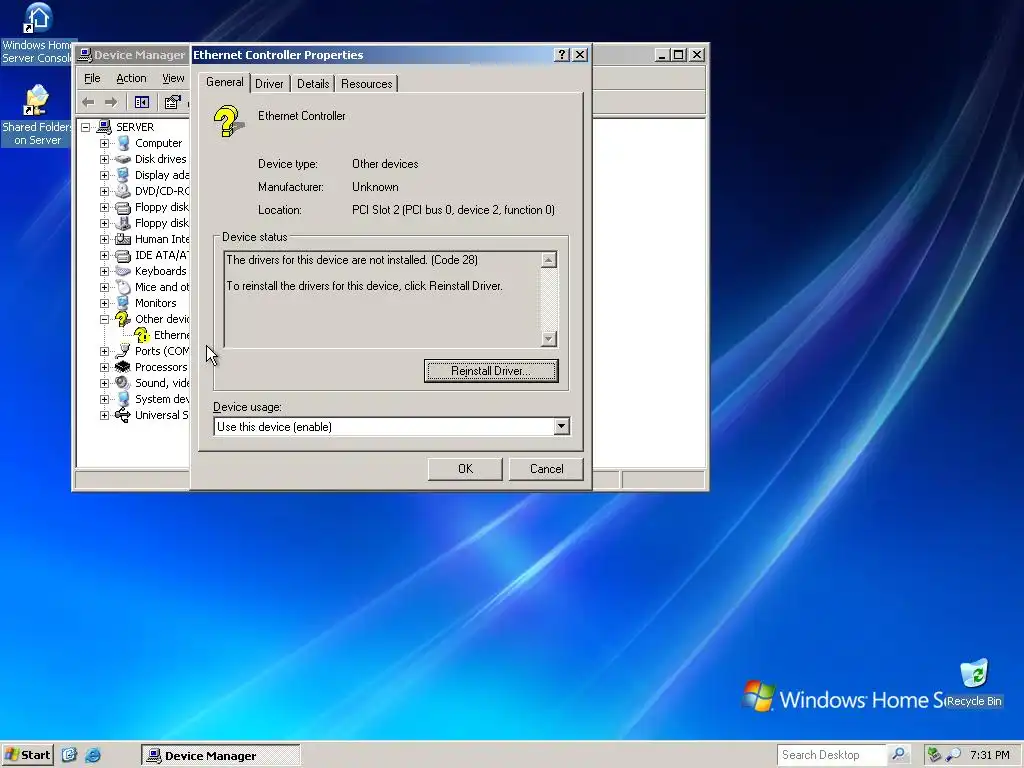This screenshot has width=1024, height=768.
Task: Open Shared Folders on Server desktop icon
Action: pos(37,115)
